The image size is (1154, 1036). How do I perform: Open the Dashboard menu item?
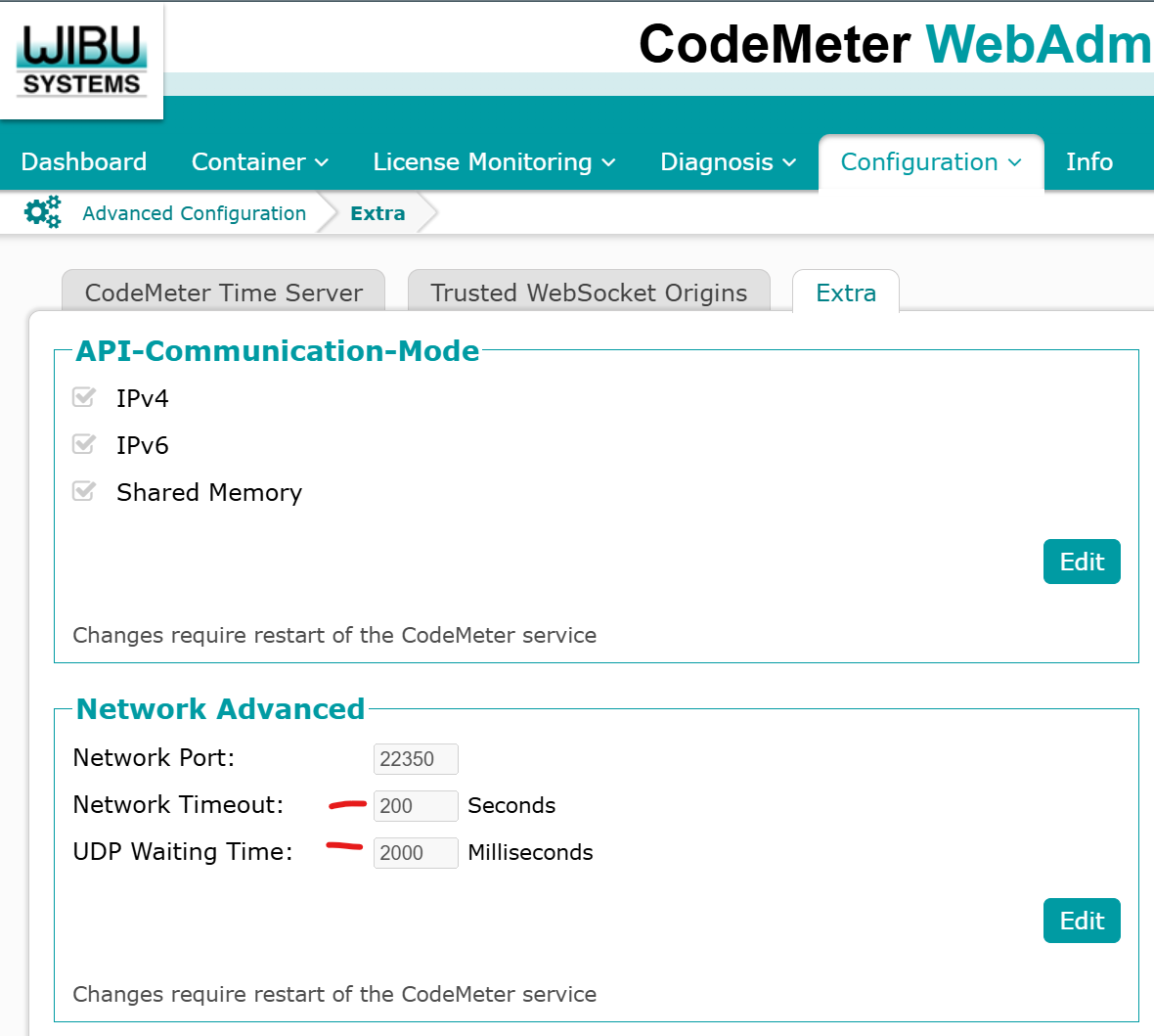tap(84, 162)
